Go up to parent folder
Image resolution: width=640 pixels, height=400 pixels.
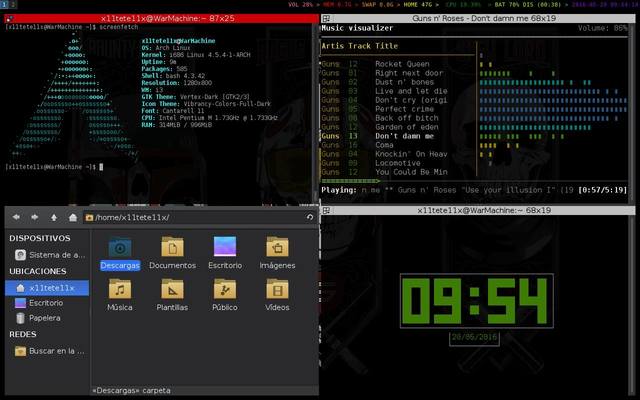tap(53, 217)
